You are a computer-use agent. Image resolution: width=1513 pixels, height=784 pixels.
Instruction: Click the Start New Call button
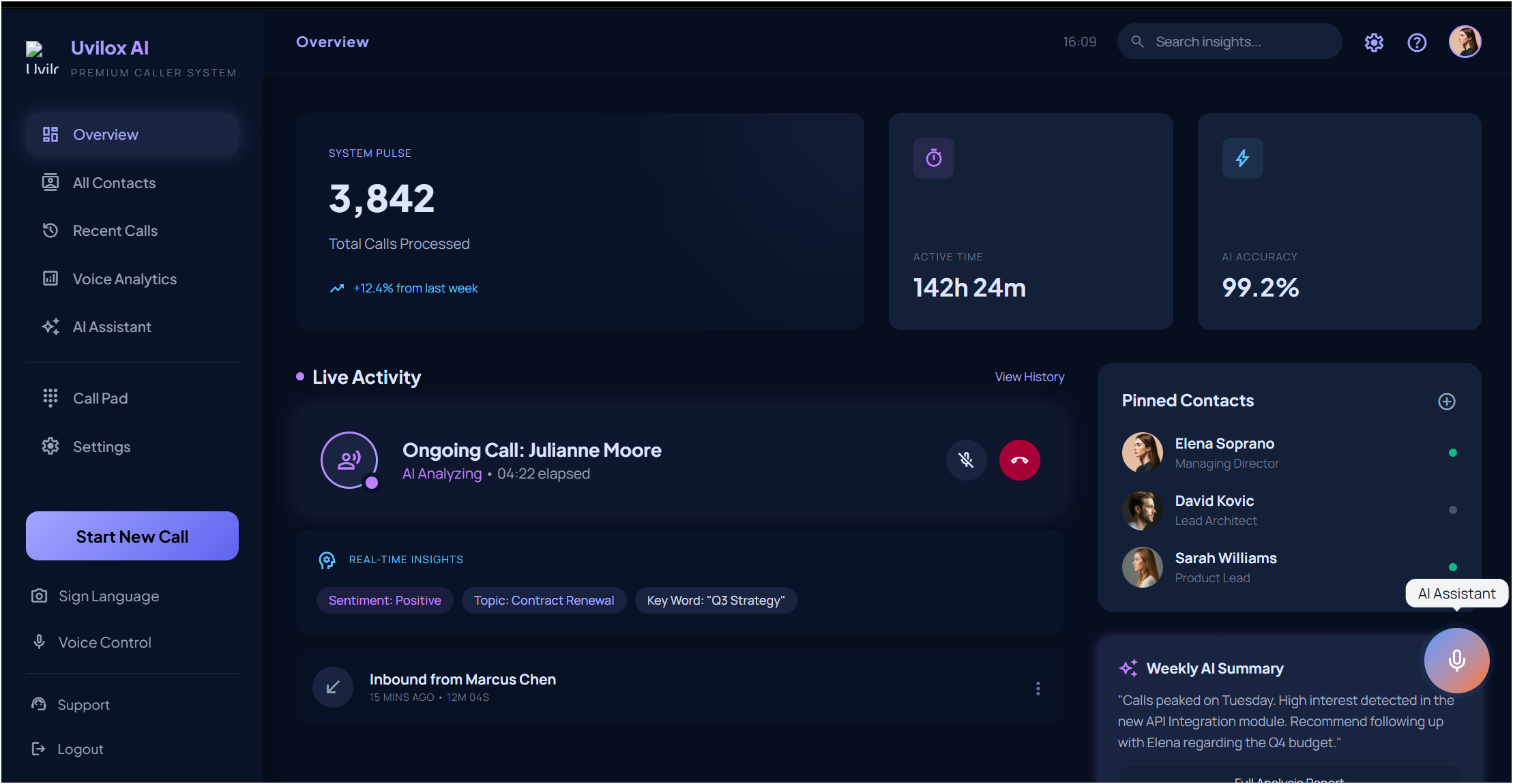[132, 537]
